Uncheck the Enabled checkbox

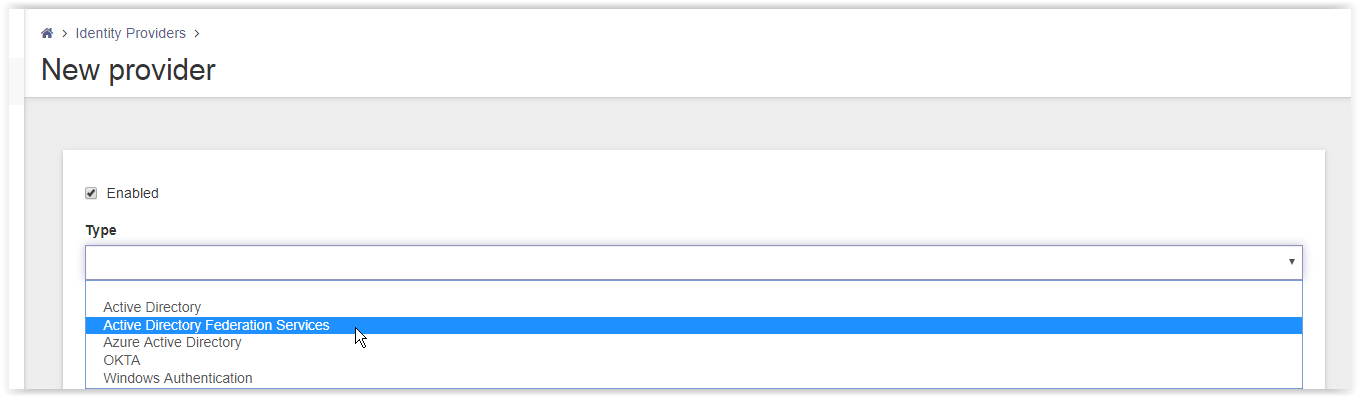pos(91,193)
